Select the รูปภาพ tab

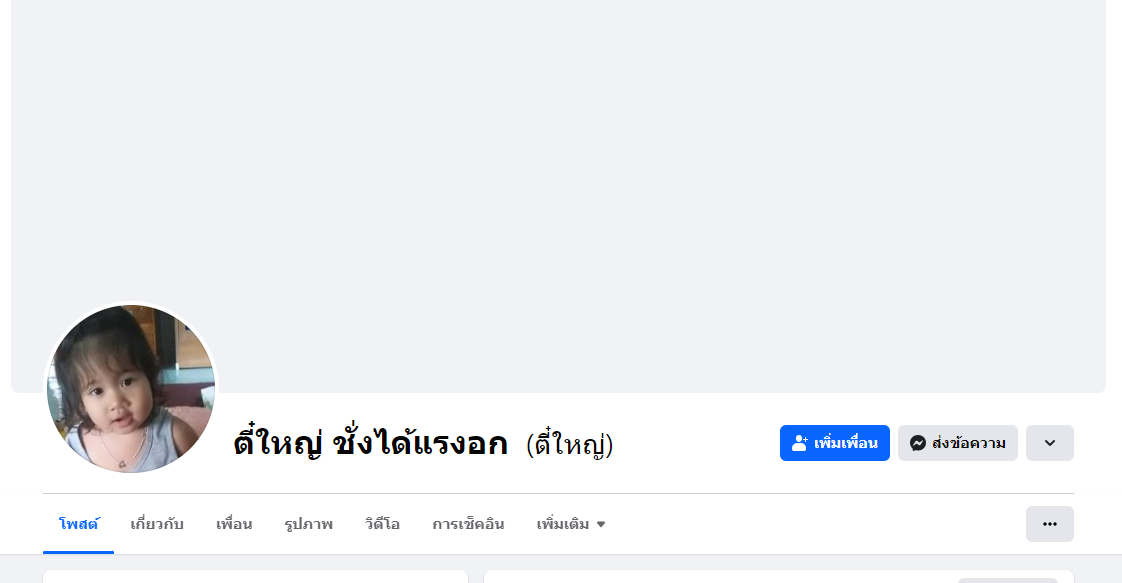click(308, 524)
